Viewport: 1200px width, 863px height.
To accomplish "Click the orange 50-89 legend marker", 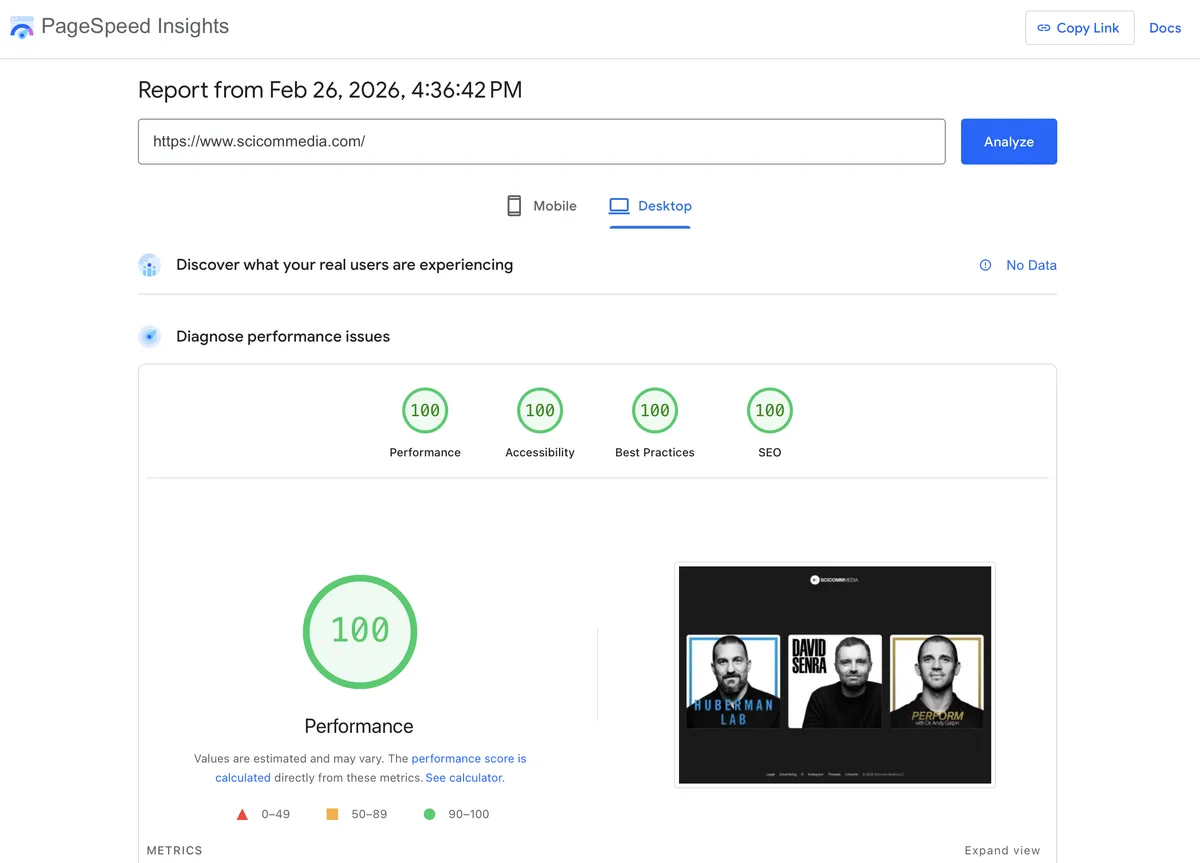I will pos(331,814).
